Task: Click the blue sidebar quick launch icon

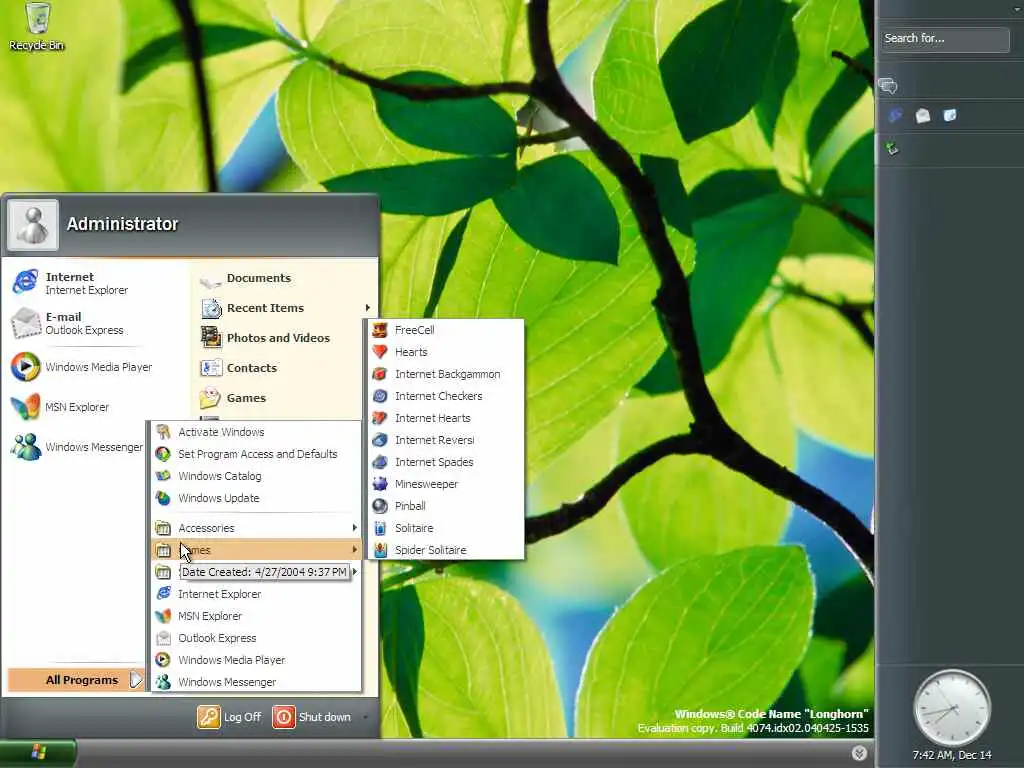Action: [x=895, y=116]
